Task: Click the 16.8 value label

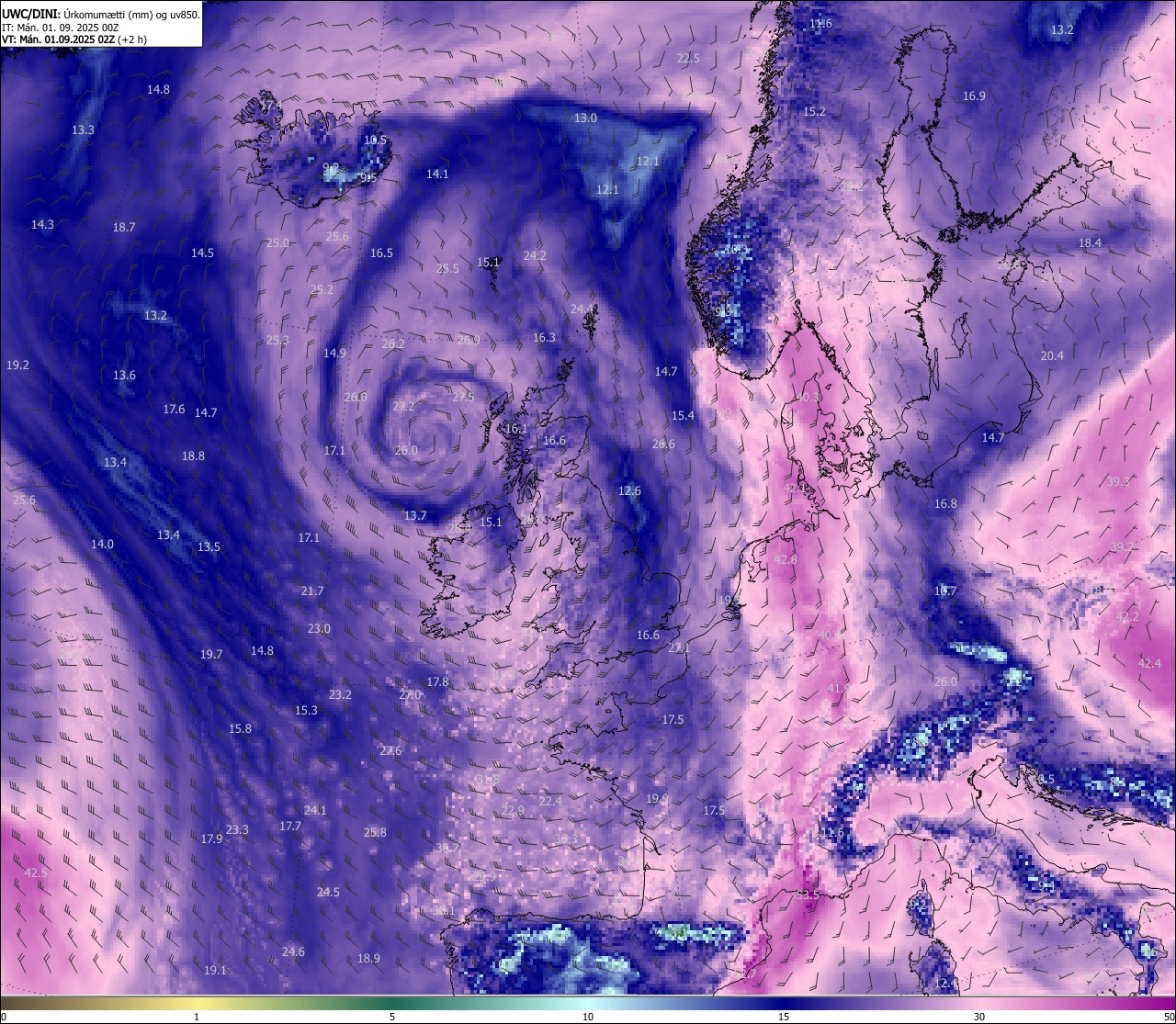Action: [945, 503]
